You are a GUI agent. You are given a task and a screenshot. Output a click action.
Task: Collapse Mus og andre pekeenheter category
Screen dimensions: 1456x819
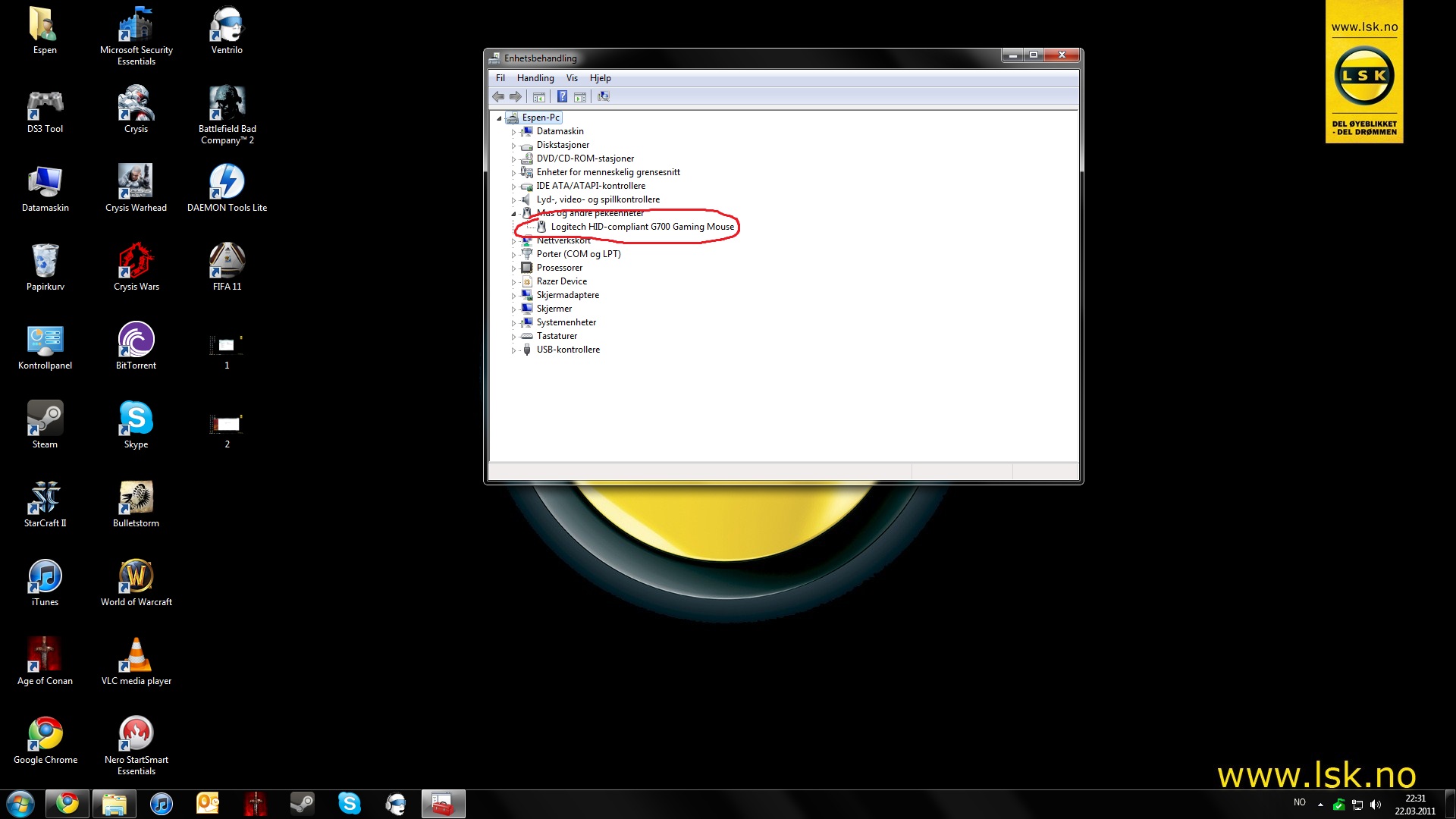point(513,214)
